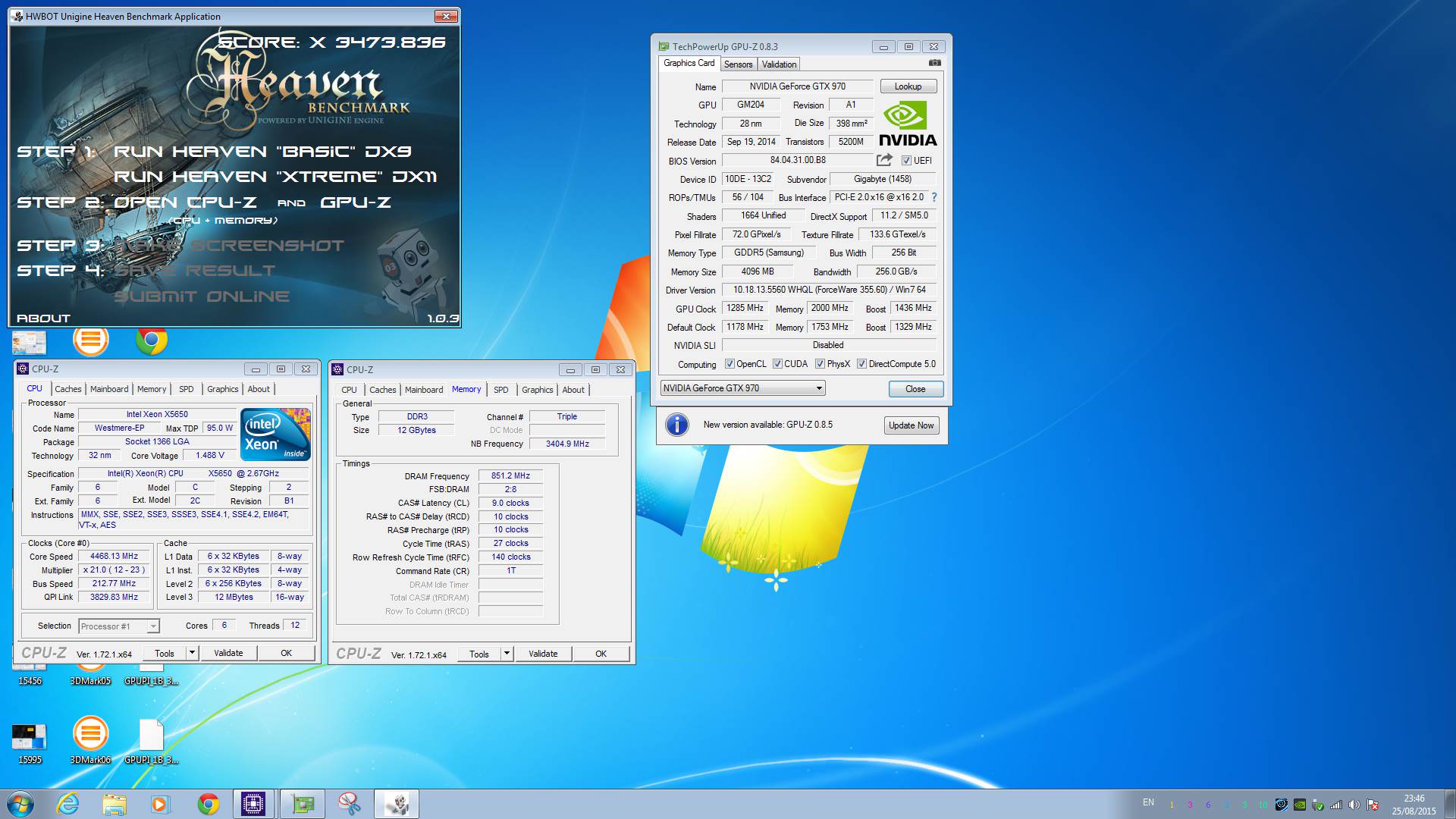The image size is (1456, 819).
Task: Open Chrome shortcut on desktop
Action: [152, 340]
